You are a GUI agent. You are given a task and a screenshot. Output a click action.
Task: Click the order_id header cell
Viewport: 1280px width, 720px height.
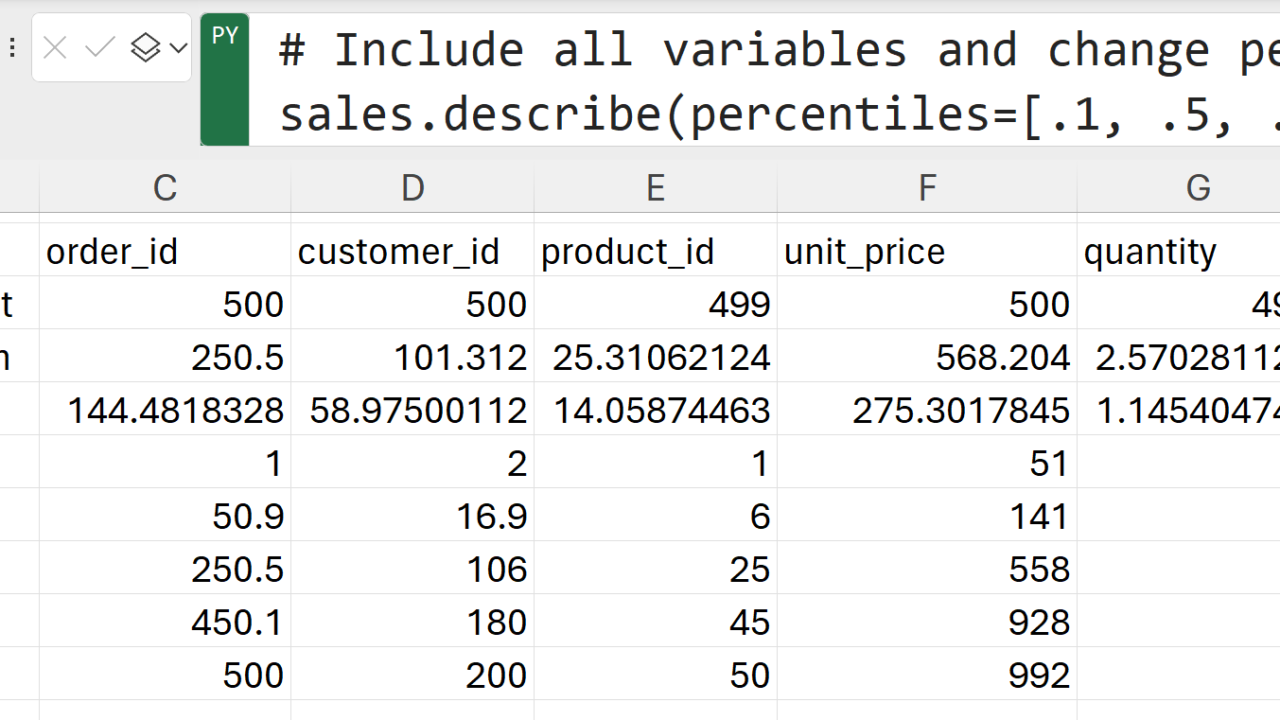point(165,251)
